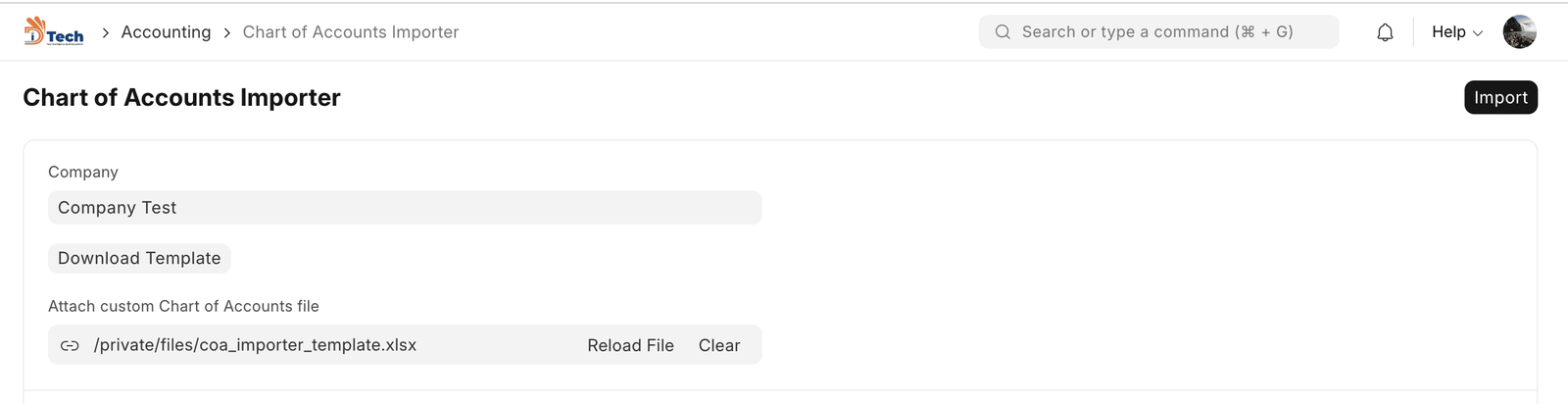This screenshot has width=1568, height=404.
Task: Expand the Help dropdown menu
Action: click(x=1448, y=32)
